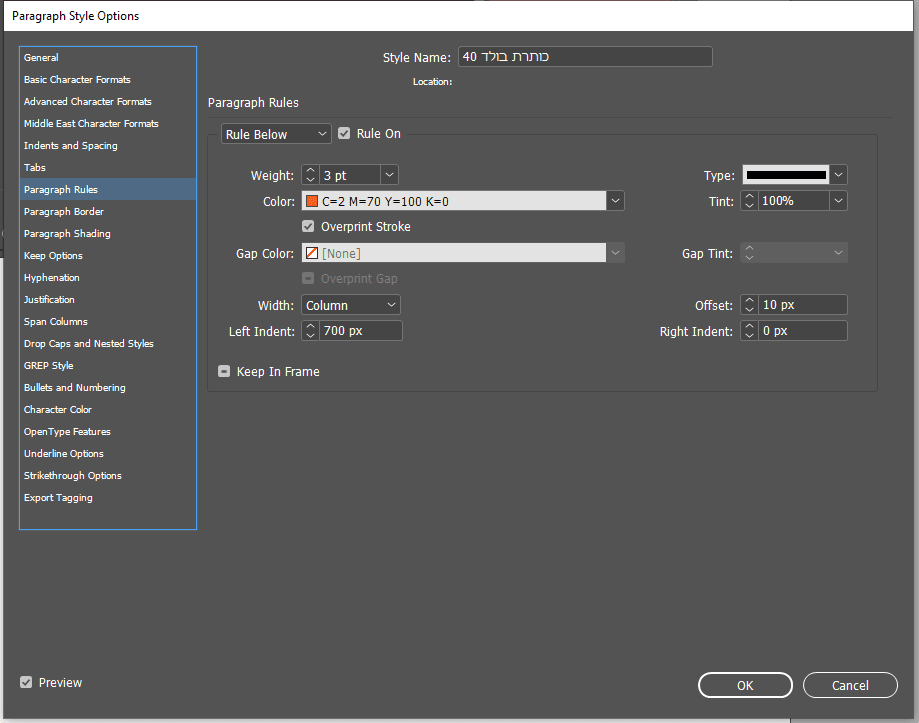
Task: Click the orange color swatch in Color field
Action: (x=312, y=201)
